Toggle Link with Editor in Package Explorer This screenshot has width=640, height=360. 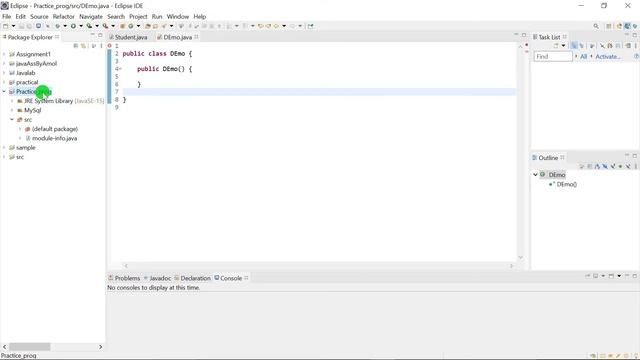click(x=83, y=46)
